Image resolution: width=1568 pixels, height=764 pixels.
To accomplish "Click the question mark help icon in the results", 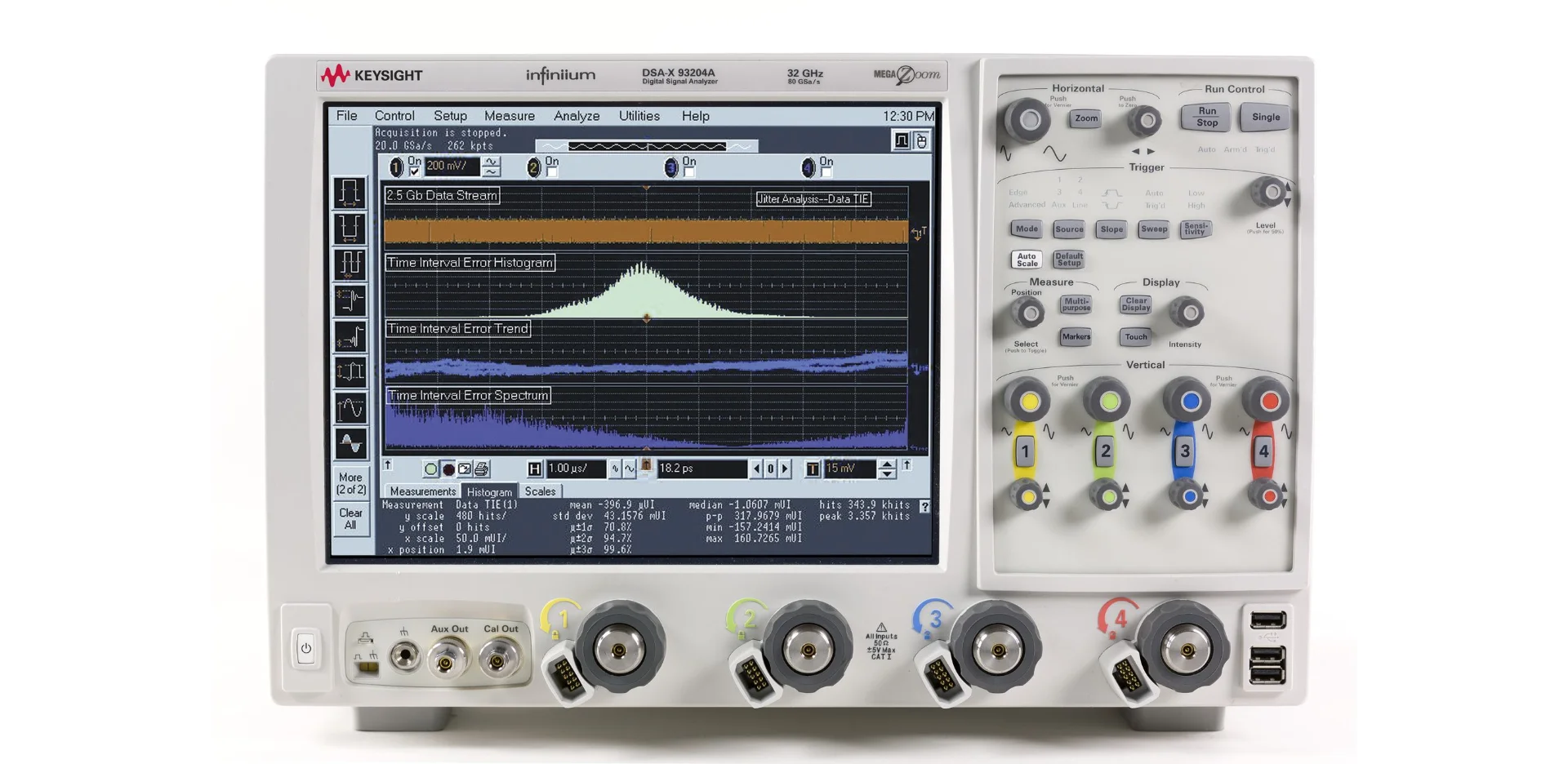I will click(924, 507).
